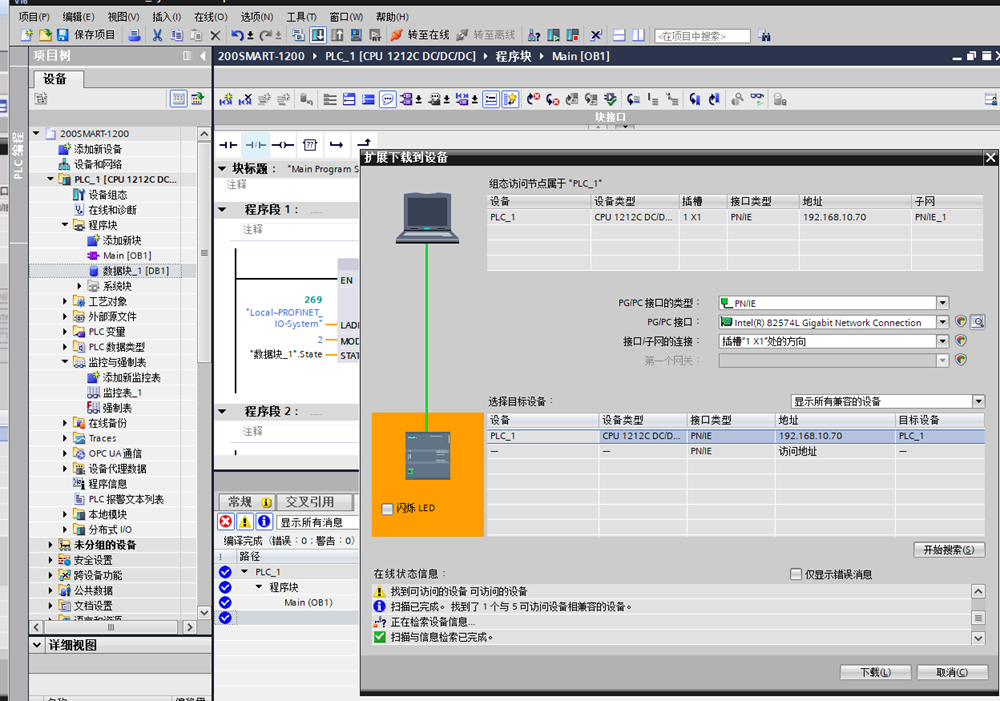Collapse the 监控与强制表 tree node
The width and height of the screenshot is (1000, 701).
[x=65, y=362]
